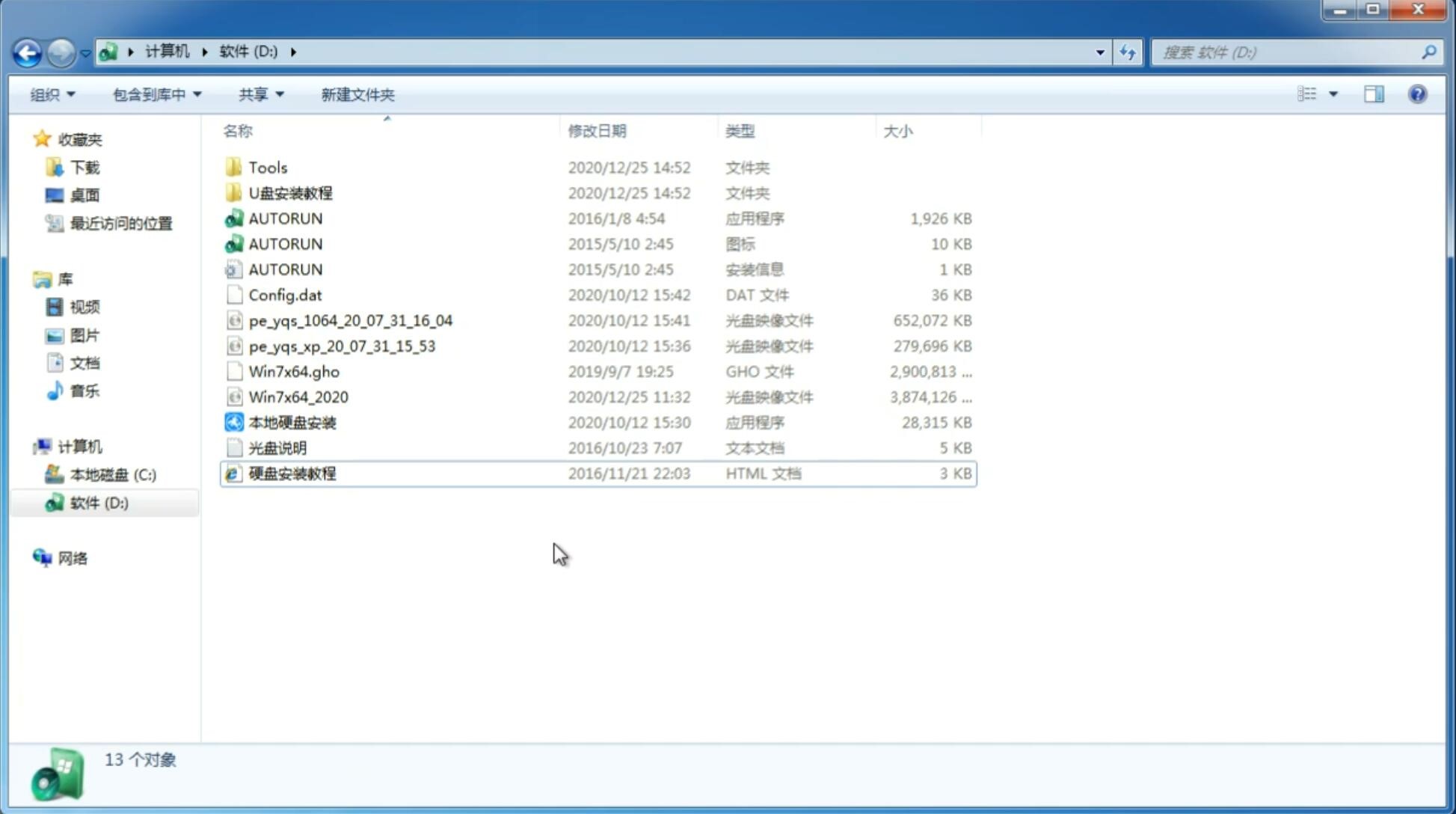
Task: Open pe_yqs_1064 optical image file
Action: [x=351, y=320]
